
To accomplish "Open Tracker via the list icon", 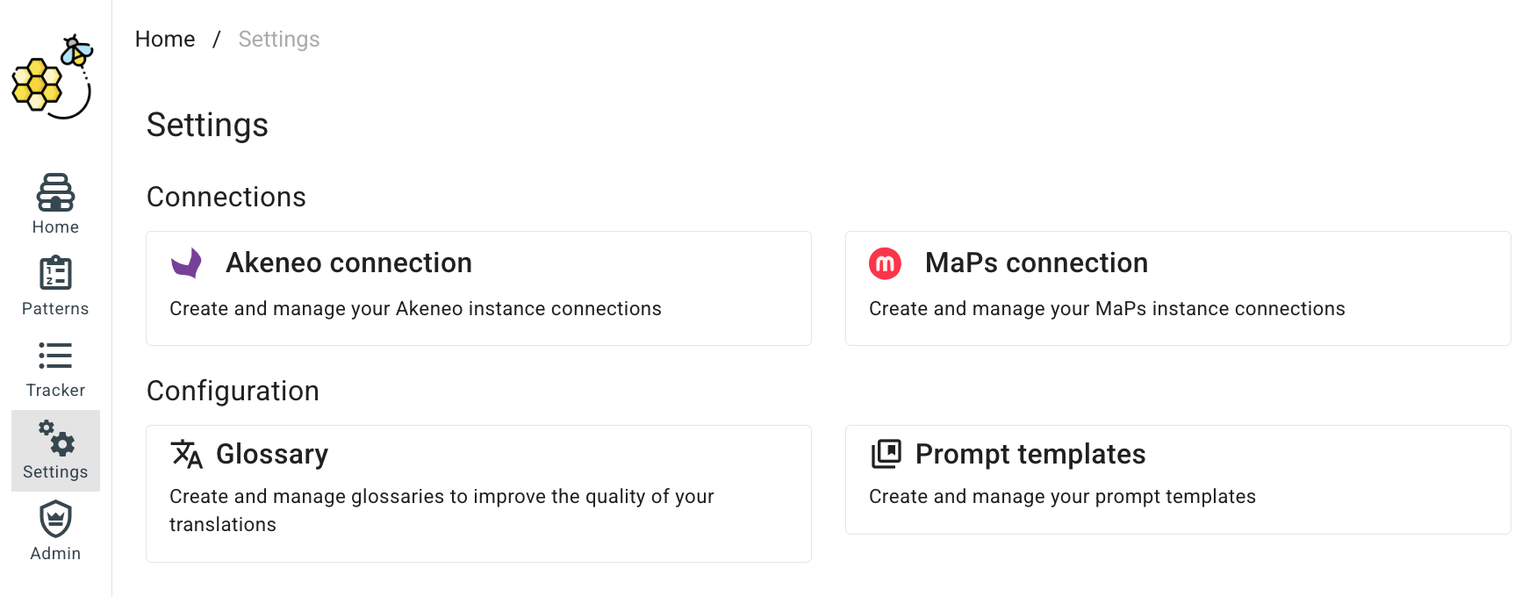I will coord(55,355).
